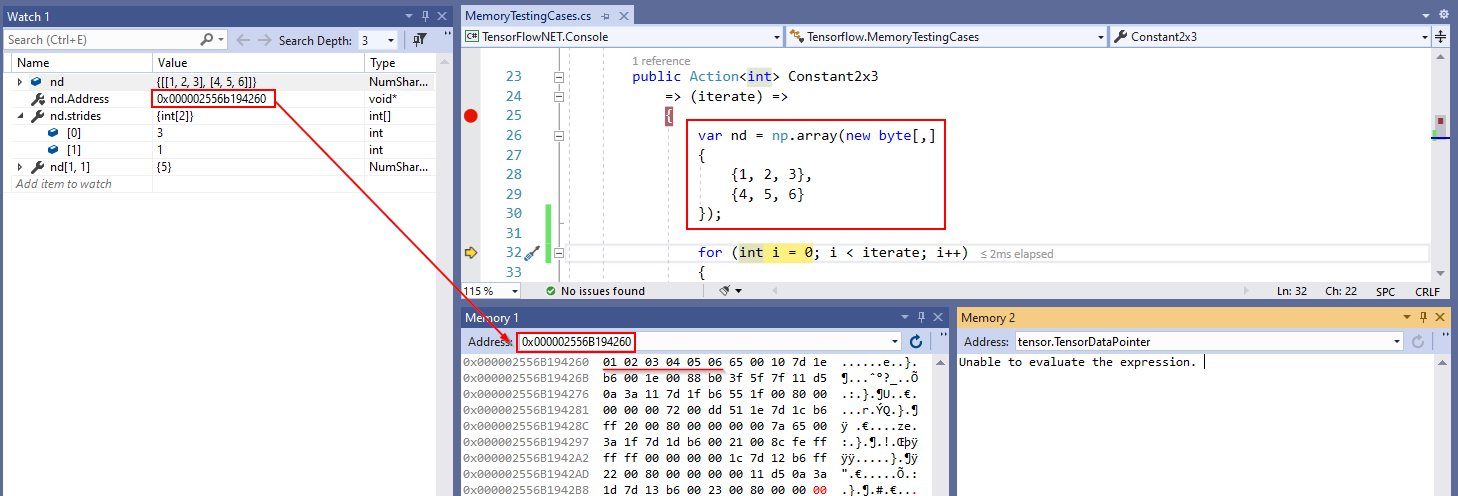Activate the Memory 2 panel title
The image size is (1458, 496).
click(987, 318)
